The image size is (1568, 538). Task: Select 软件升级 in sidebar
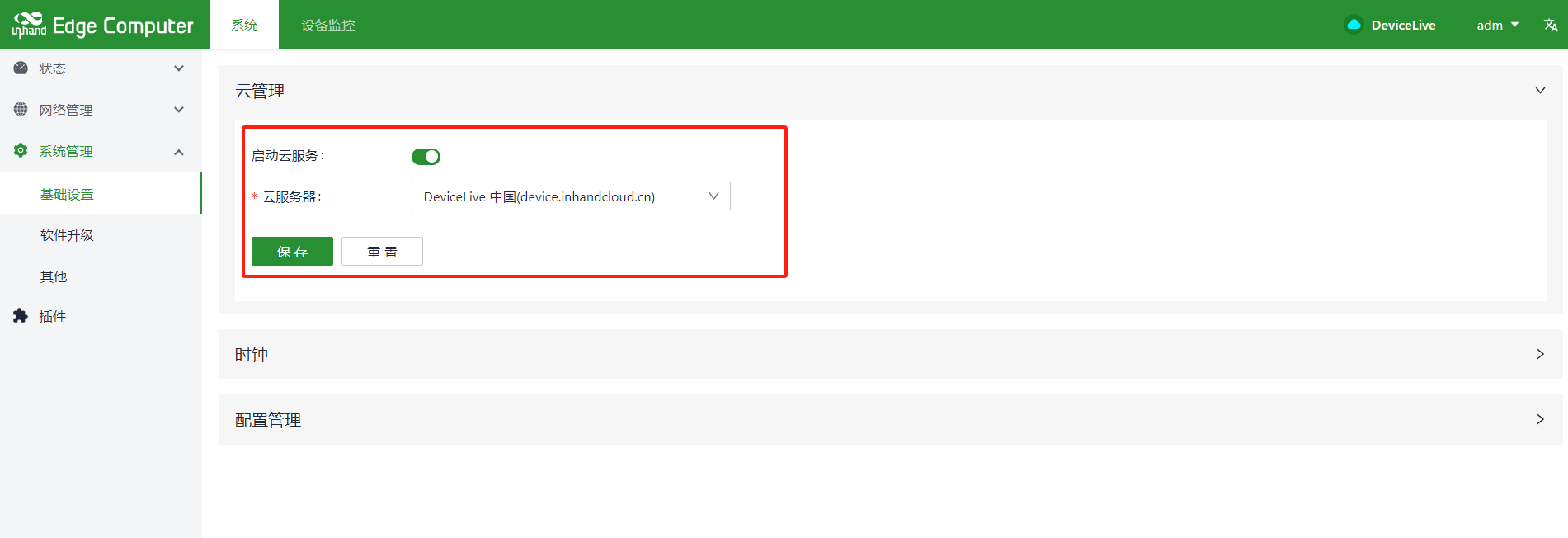(101, 235)
